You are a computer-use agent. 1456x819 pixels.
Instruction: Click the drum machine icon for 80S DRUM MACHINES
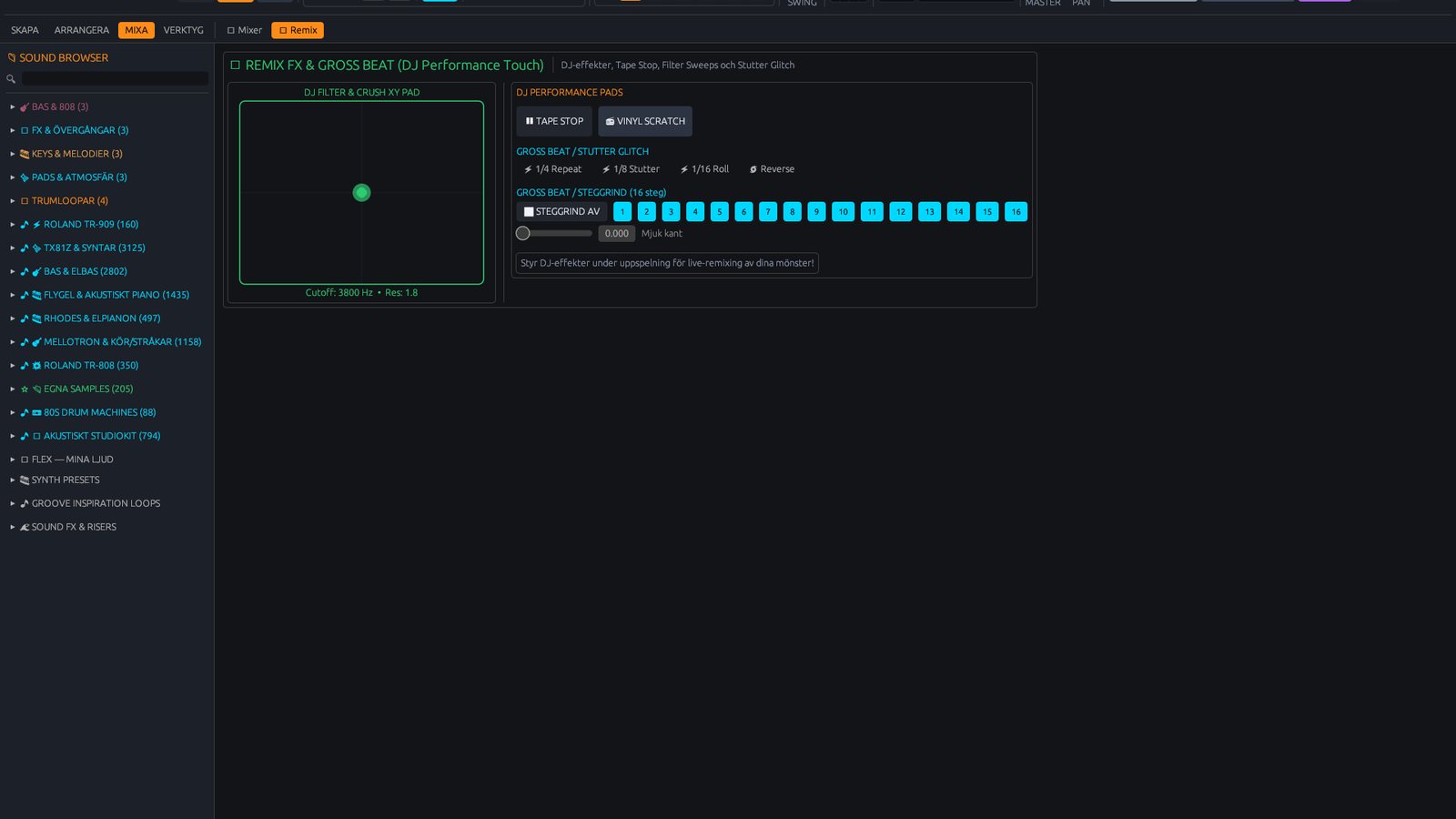(x=36, y=413)
